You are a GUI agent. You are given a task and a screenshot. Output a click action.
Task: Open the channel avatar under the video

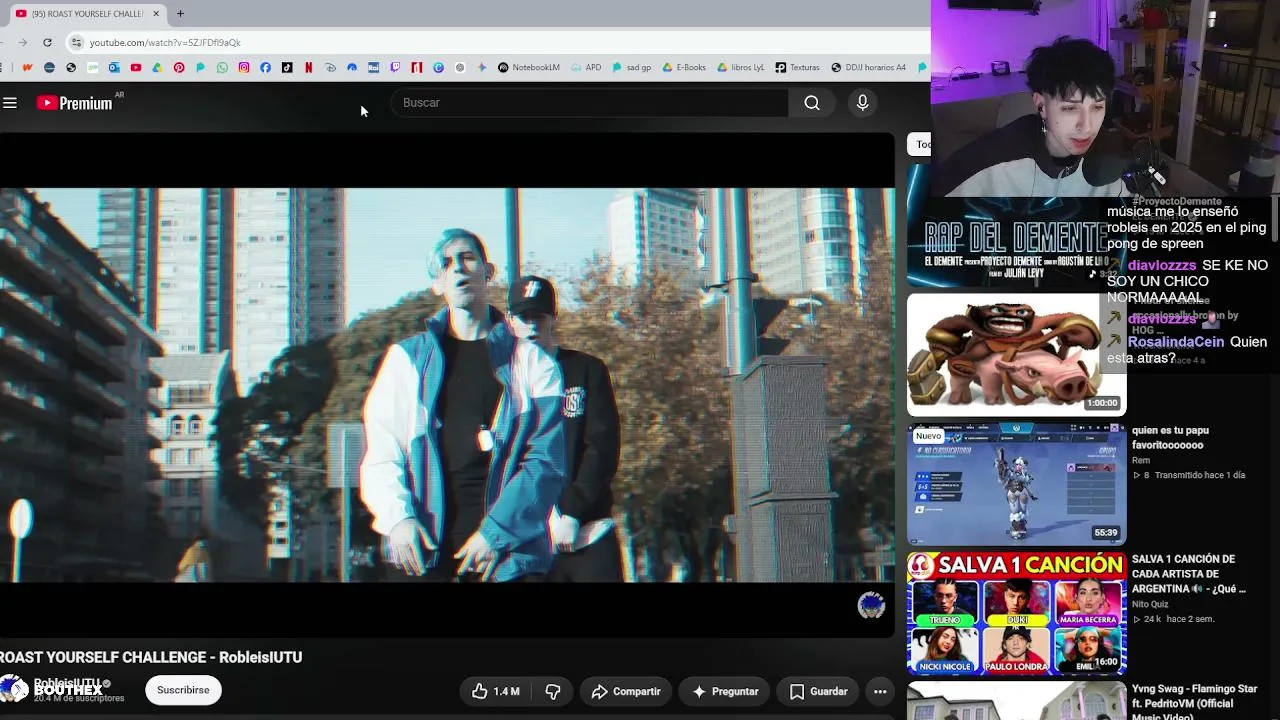[14, 689]
